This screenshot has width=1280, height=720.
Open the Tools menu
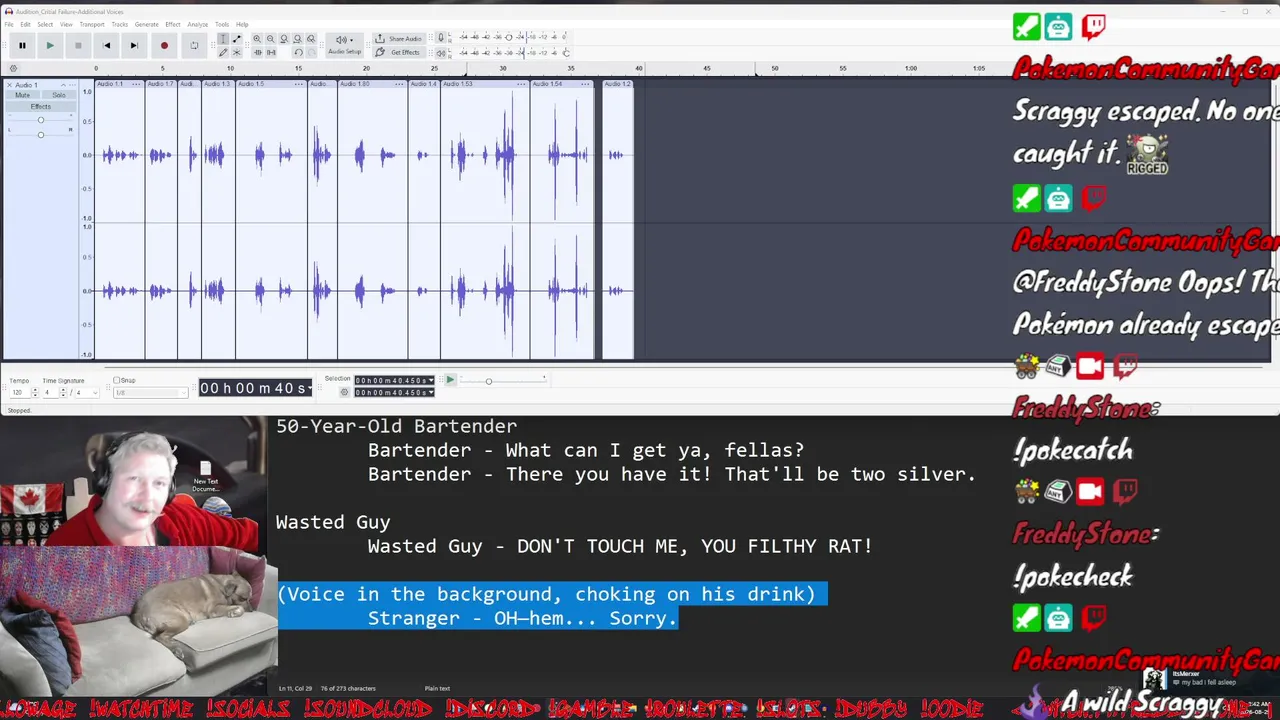pyautogui.click(x=222, y=24)
